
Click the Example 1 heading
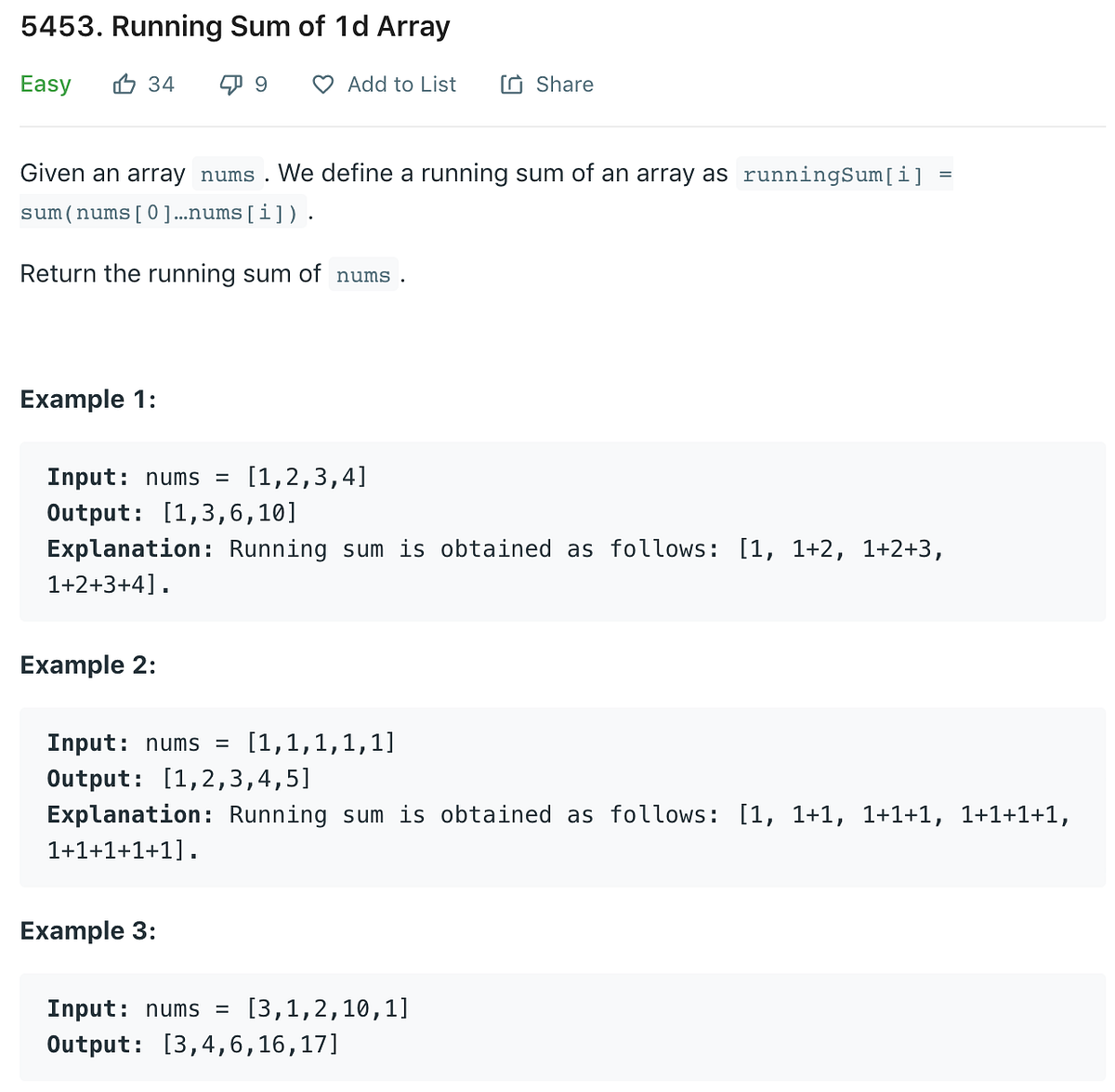coord(88,400)
